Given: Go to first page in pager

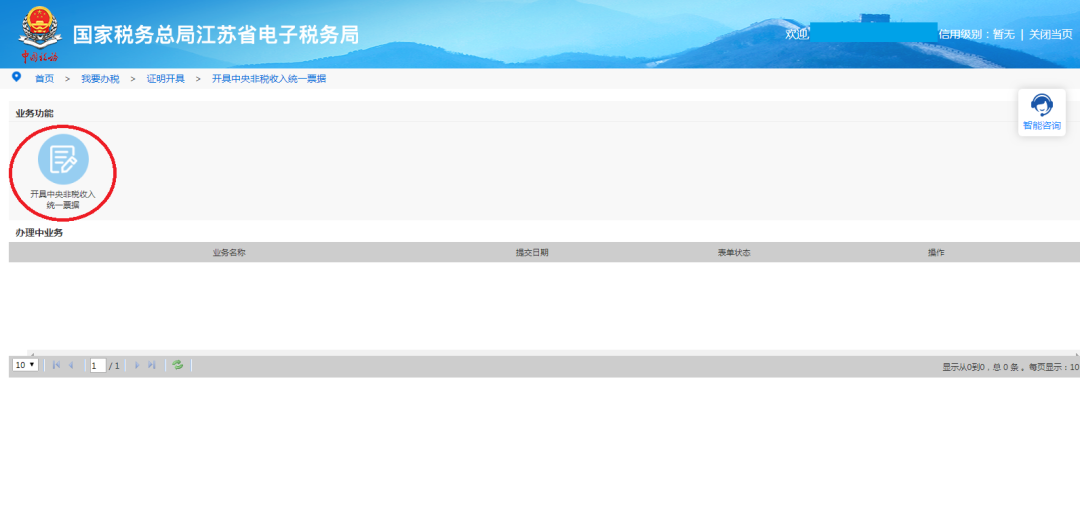Looking at the screenshot, I should pyautogui.click(x=56, y=365).
